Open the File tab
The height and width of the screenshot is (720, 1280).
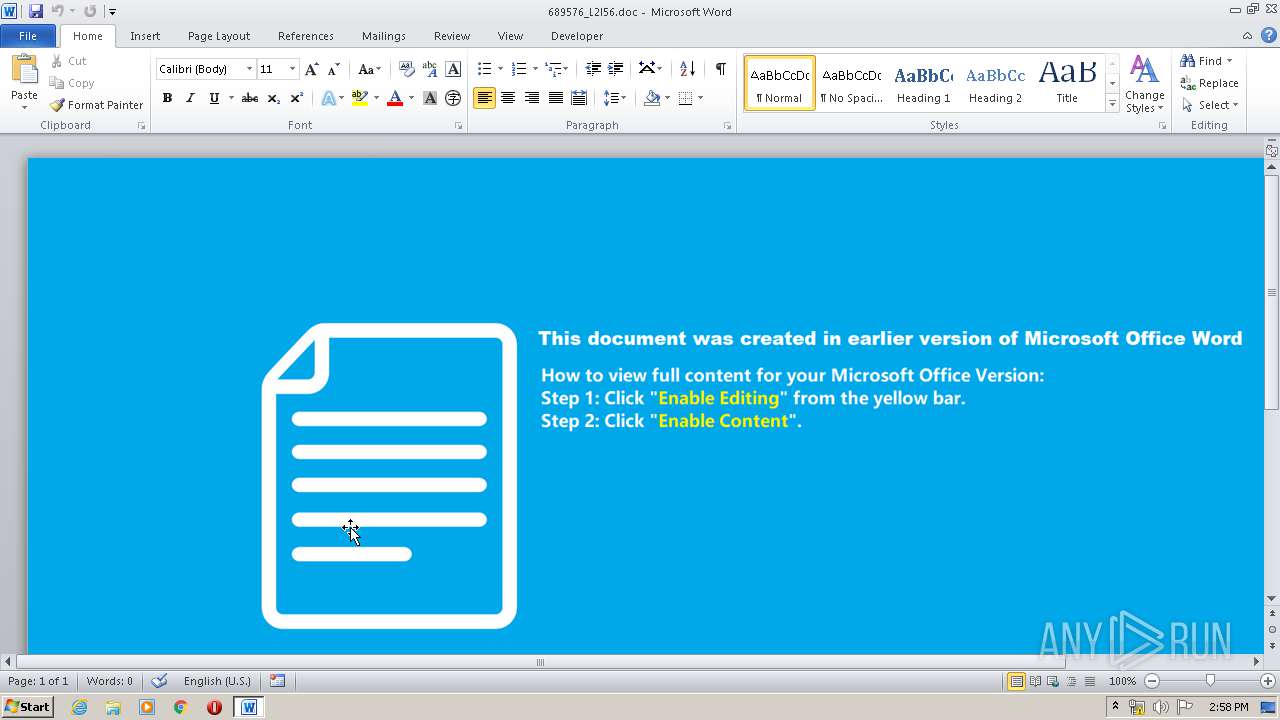pos(28,36)
